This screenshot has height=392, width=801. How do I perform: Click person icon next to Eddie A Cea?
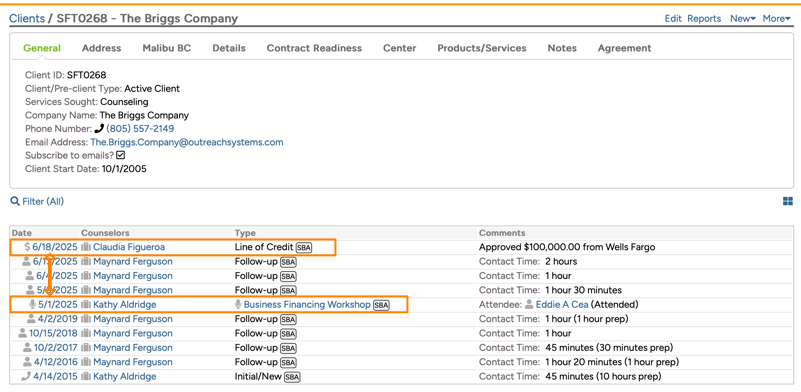pyautogui.click(x=529, y=305)
